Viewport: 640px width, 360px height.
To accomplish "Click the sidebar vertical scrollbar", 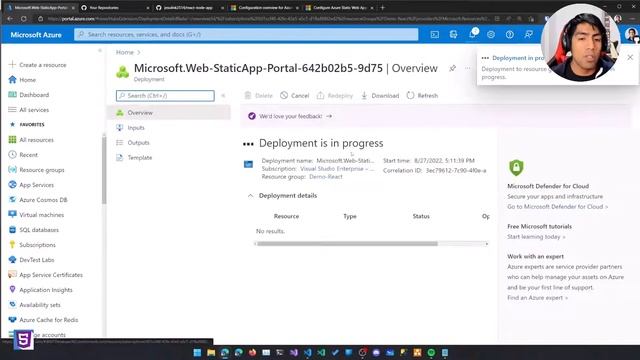I will (104, 169).
